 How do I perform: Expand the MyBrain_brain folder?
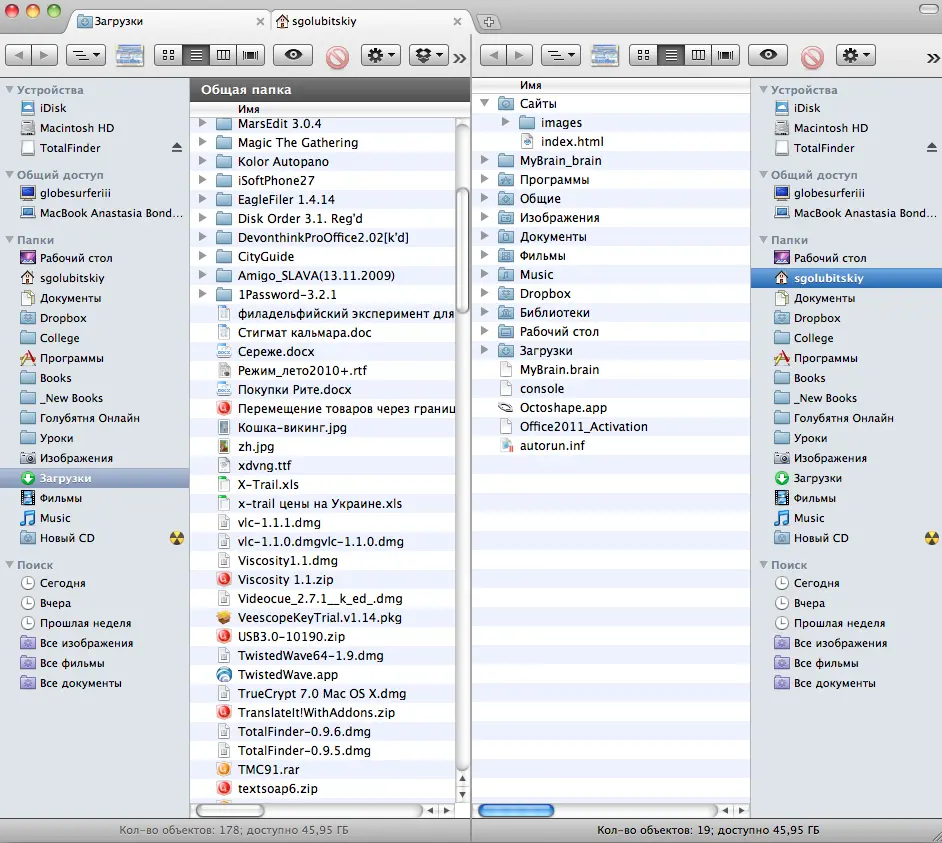pos(485,160)
